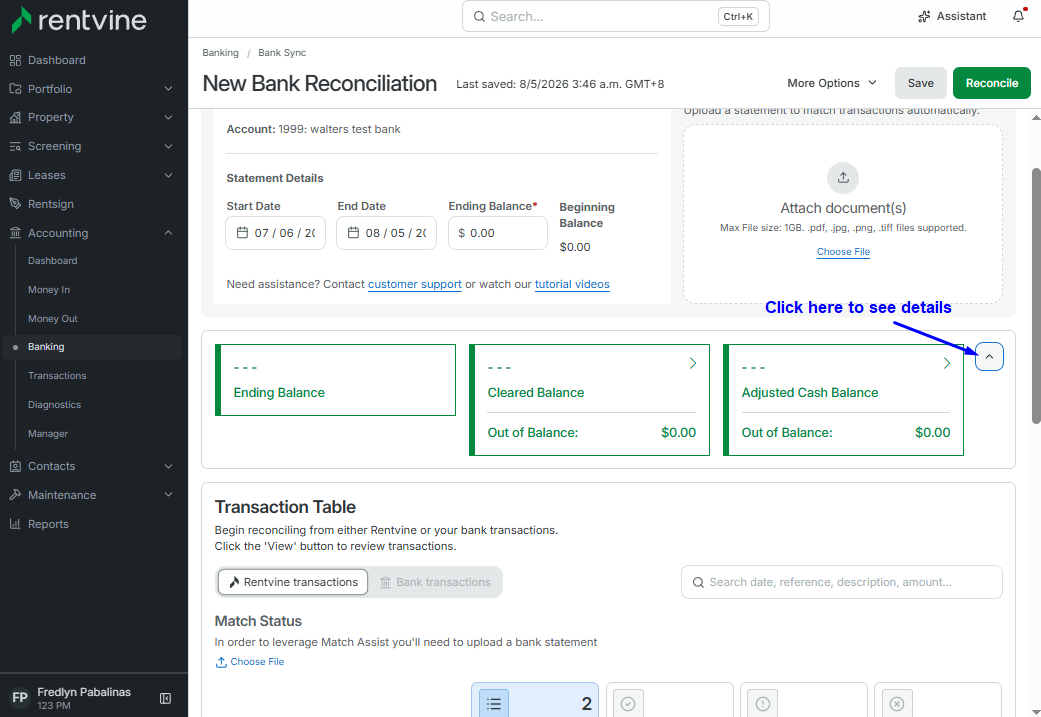Viewport: 1041px width, 717px height.
Task: Expand Cleared Balance details arrow
Action: [x=692, y=363]
